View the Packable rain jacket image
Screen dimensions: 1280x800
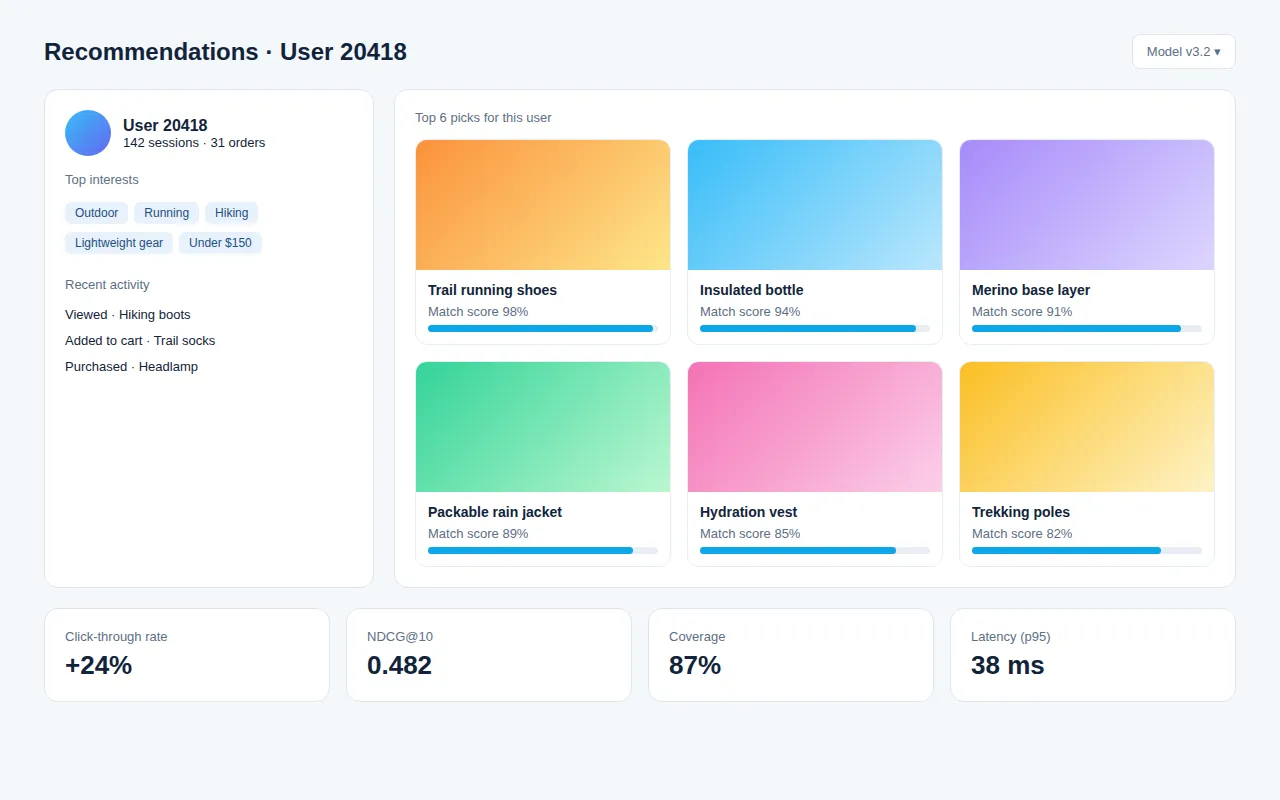(543, 427)
